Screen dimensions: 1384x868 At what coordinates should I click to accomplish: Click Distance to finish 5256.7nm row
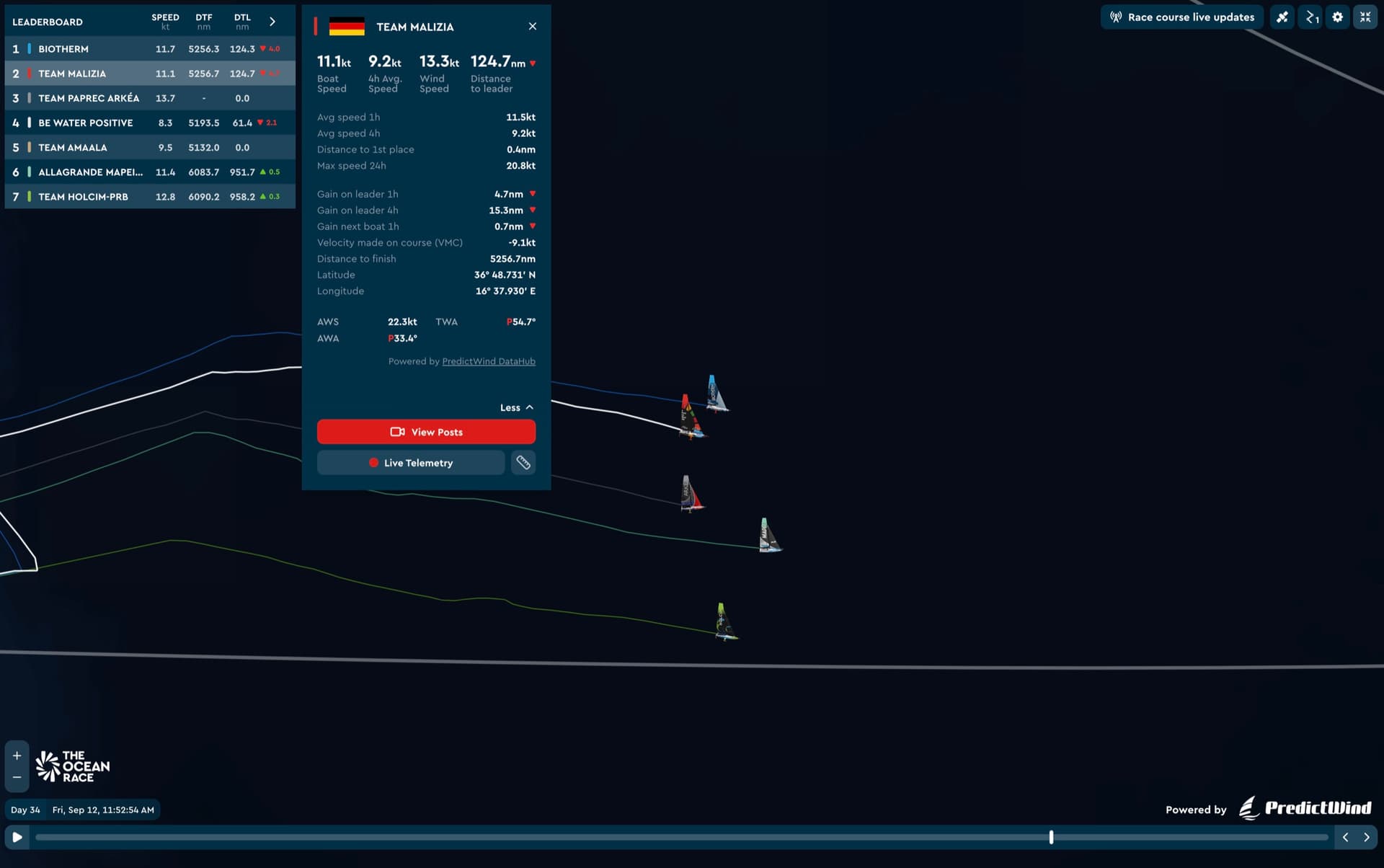(426, 259)
